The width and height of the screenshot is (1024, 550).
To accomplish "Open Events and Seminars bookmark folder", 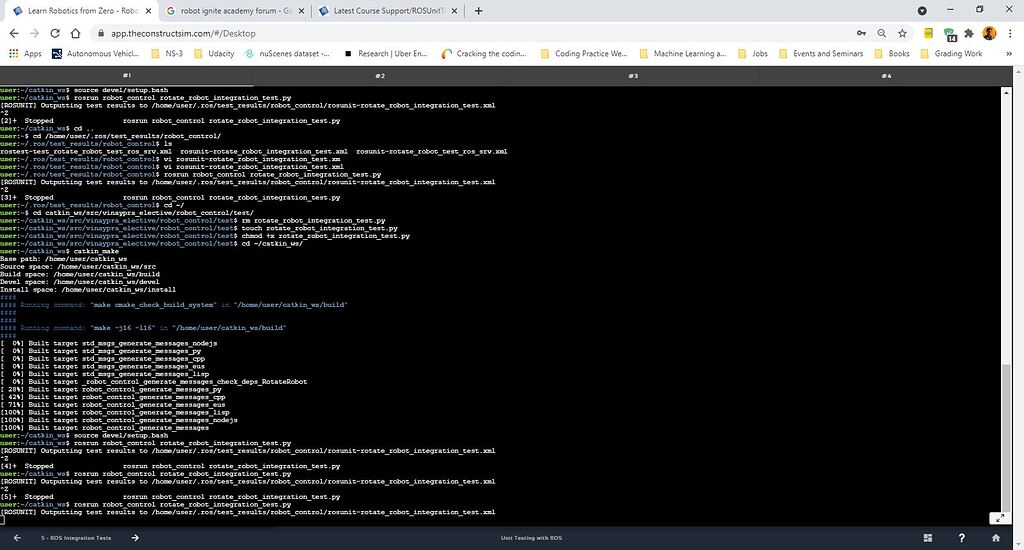I will 821,54.
